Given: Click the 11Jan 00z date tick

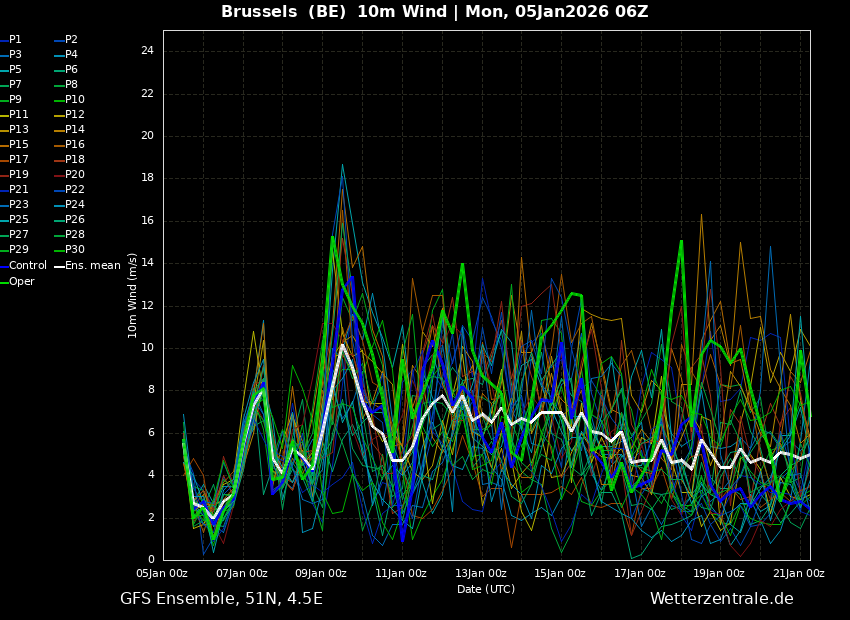Looking at the screenshot, I should [x=401, y=573].
